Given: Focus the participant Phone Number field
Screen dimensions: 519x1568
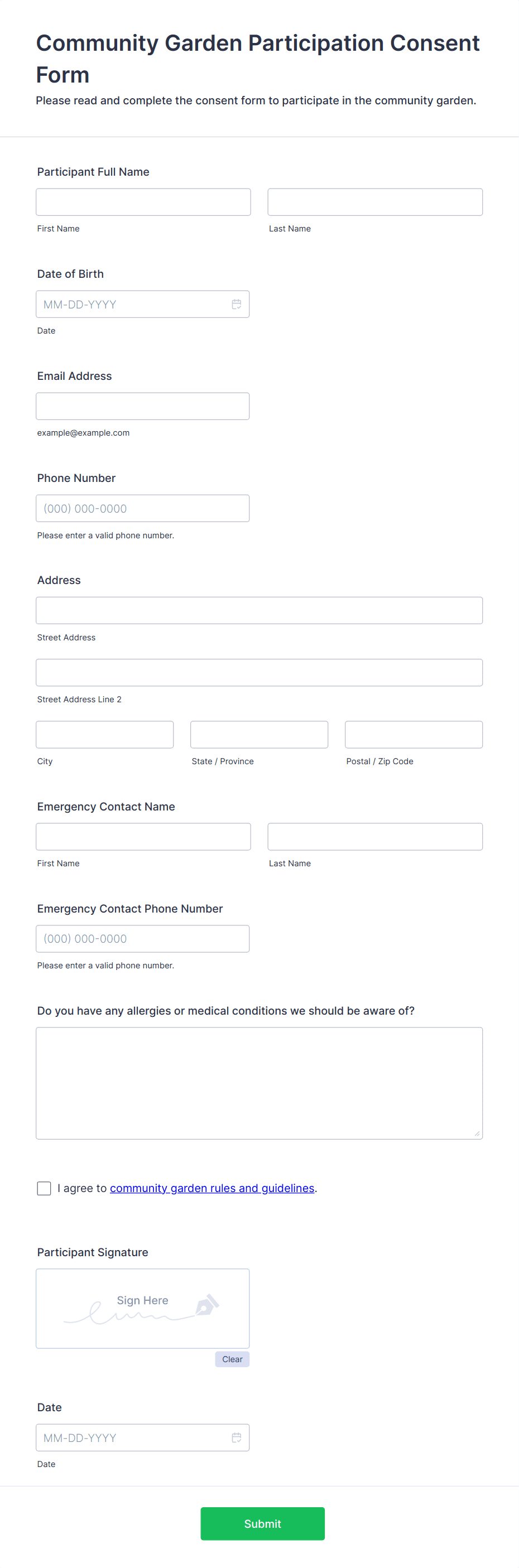Looking at the screenshot, I should tap(142, 508).
